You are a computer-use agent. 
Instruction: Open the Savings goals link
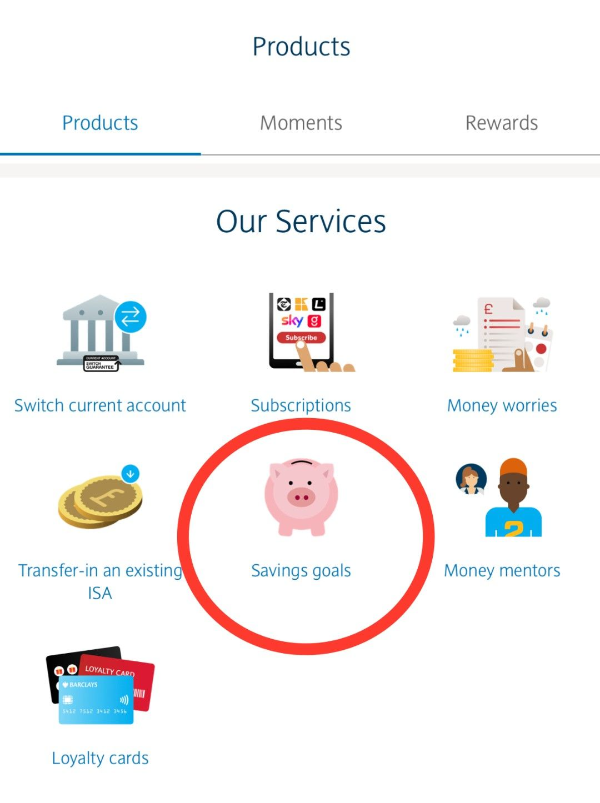click(x=301, y=570)
